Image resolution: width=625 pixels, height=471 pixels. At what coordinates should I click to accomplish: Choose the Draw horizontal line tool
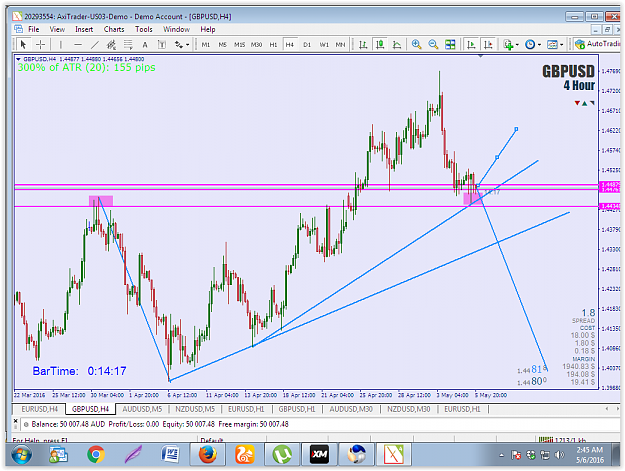78,44
